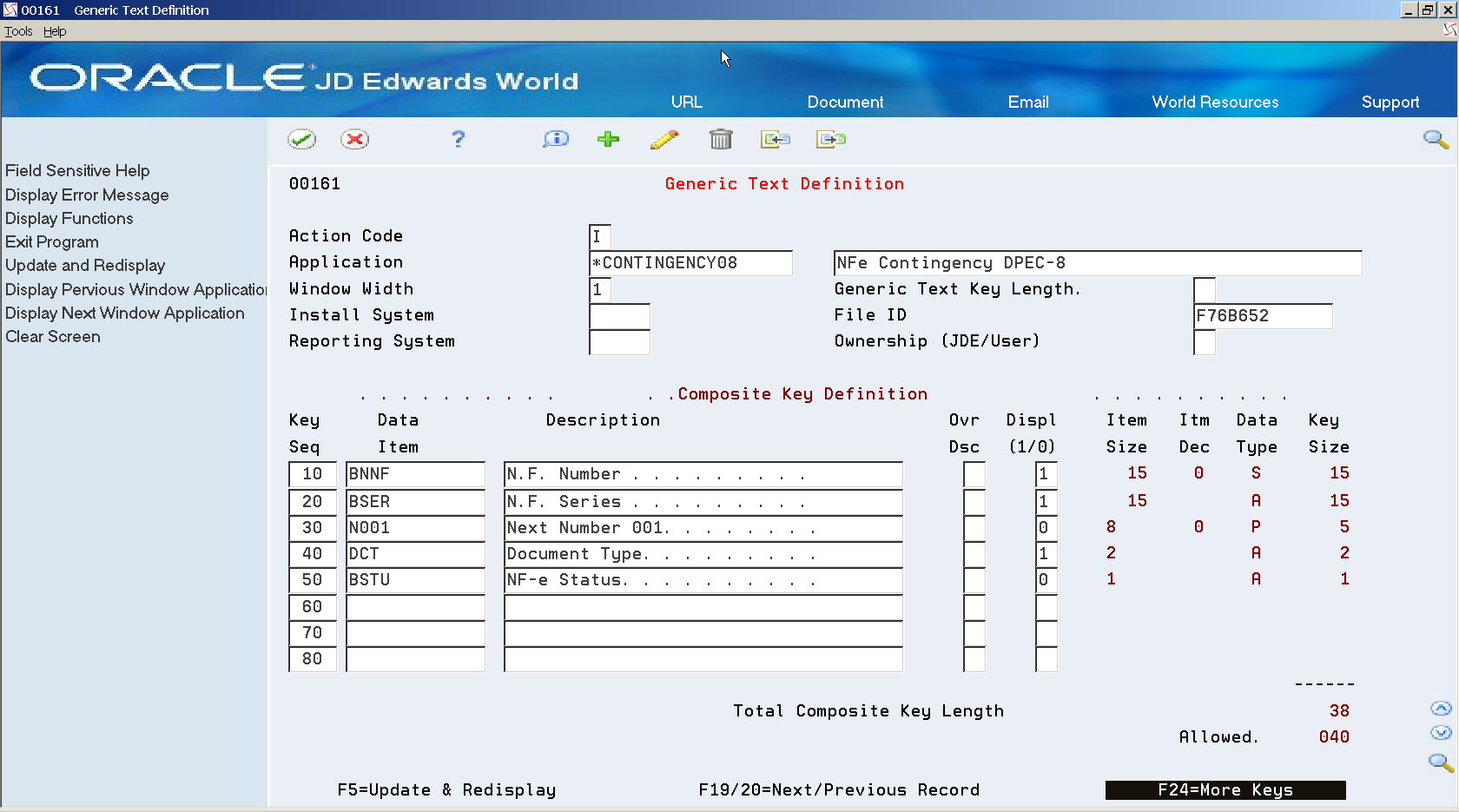The width and height of the screenshot is (1459, 812).
Task: Click the Displ (1/0) field for N001 row
Action: coord(1046,528)
